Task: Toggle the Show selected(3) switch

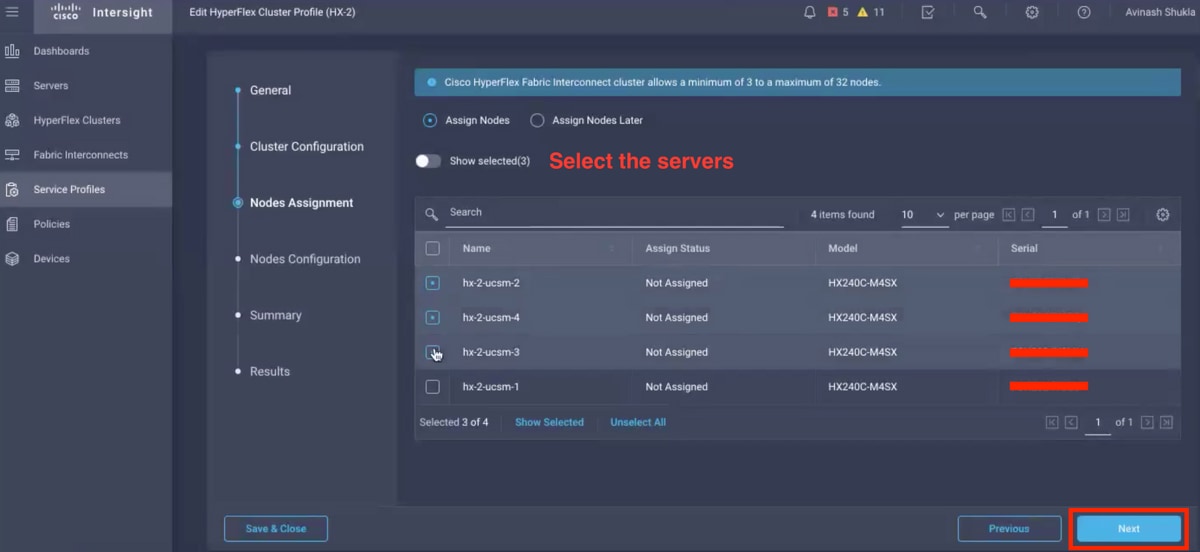Action: coord(428,161)
